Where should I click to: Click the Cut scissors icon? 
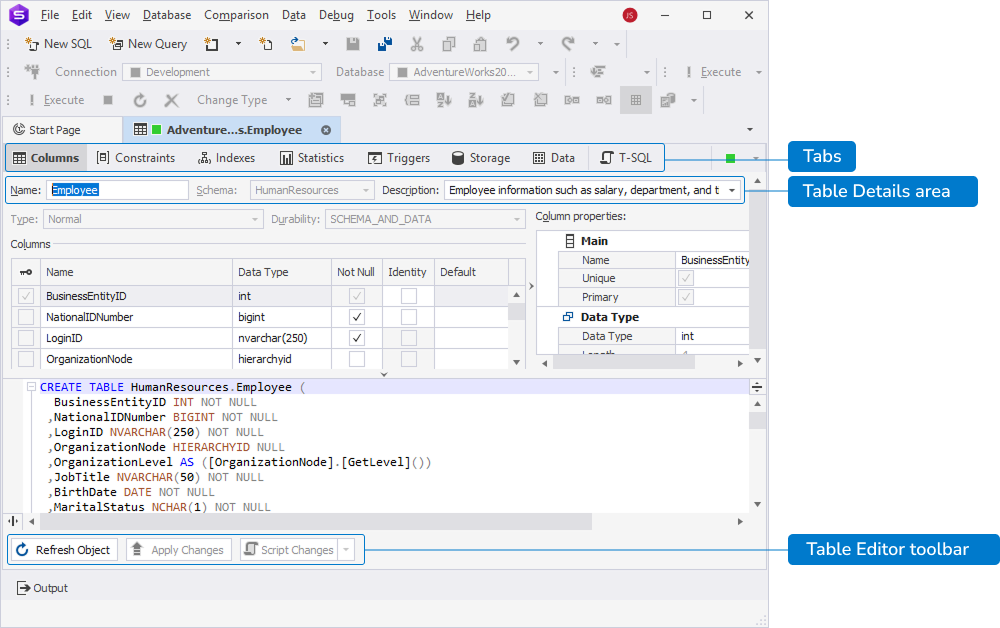click(417, 44)
